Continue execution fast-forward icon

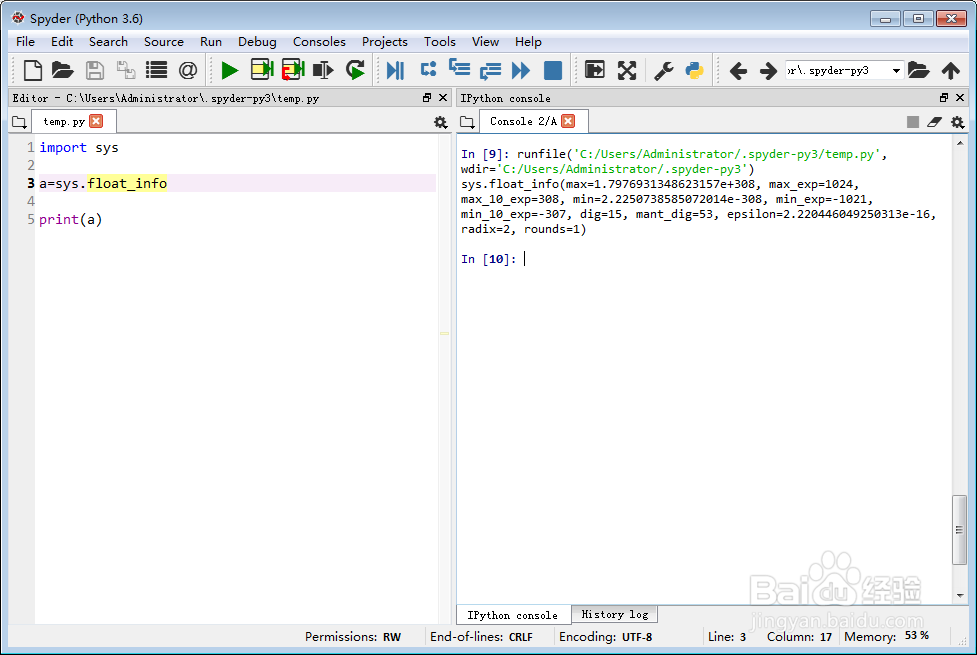(521, 70)
